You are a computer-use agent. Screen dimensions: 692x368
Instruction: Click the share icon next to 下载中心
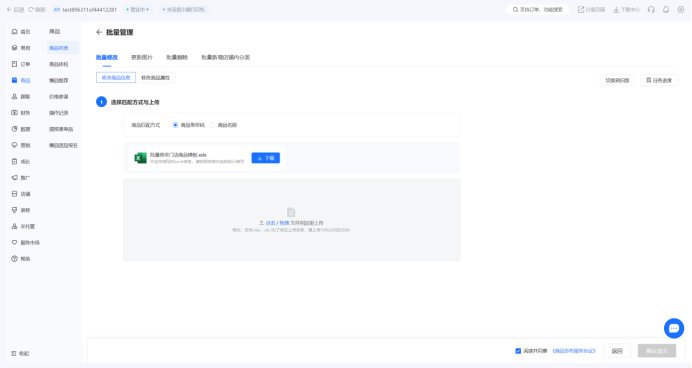pyautogui.click(x=581, y=9)
